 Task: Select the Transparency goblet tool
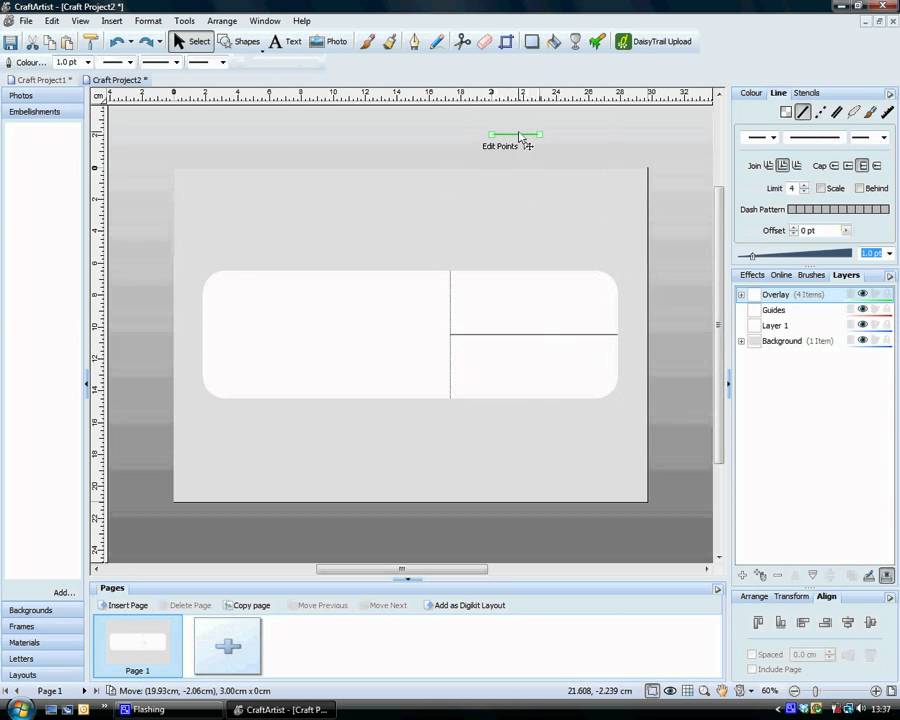pyautogui.click(x=575, y=42)
